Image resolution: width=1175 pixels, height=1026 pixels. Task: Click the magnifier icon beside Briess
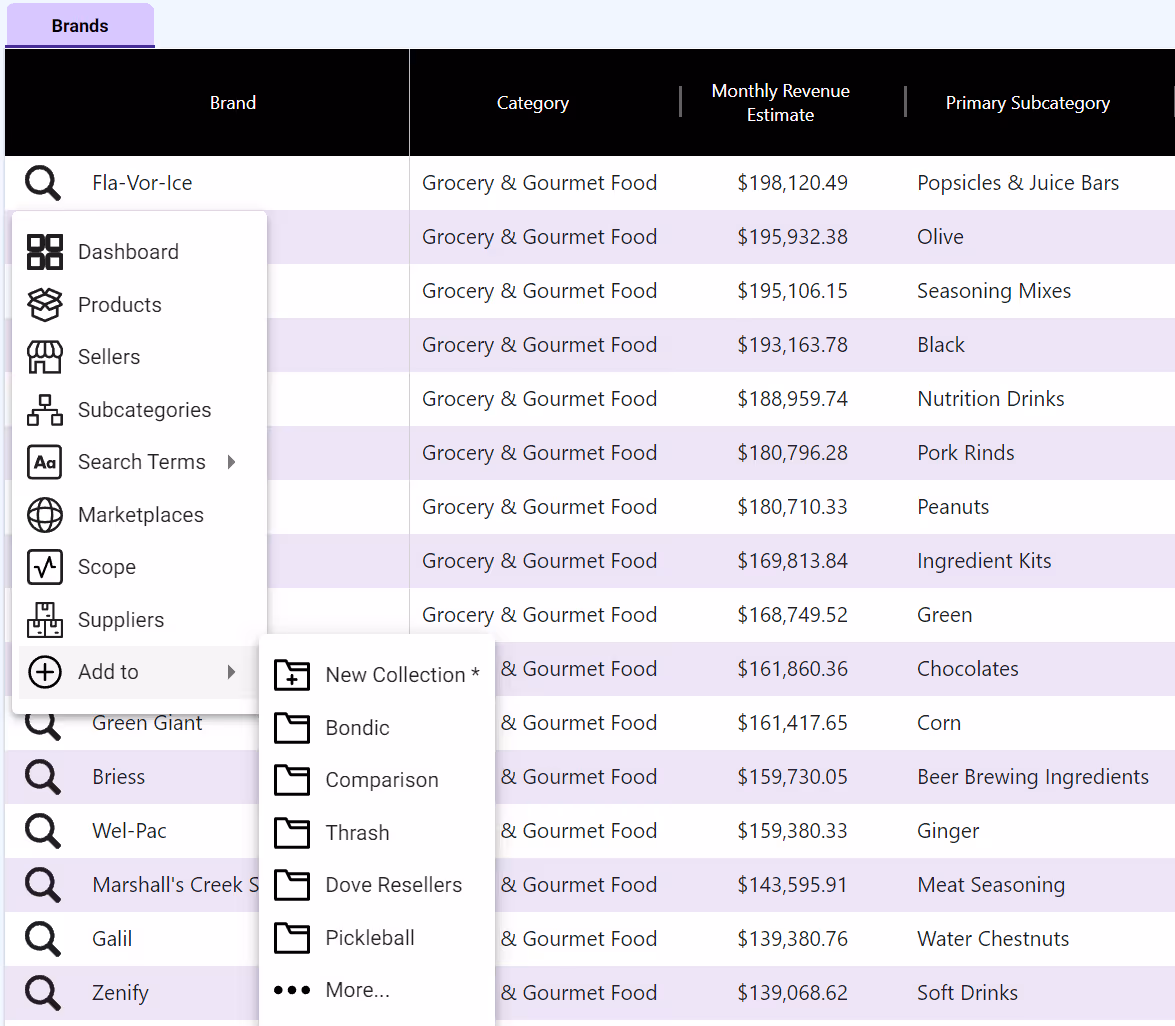click(x=43, y=777)
